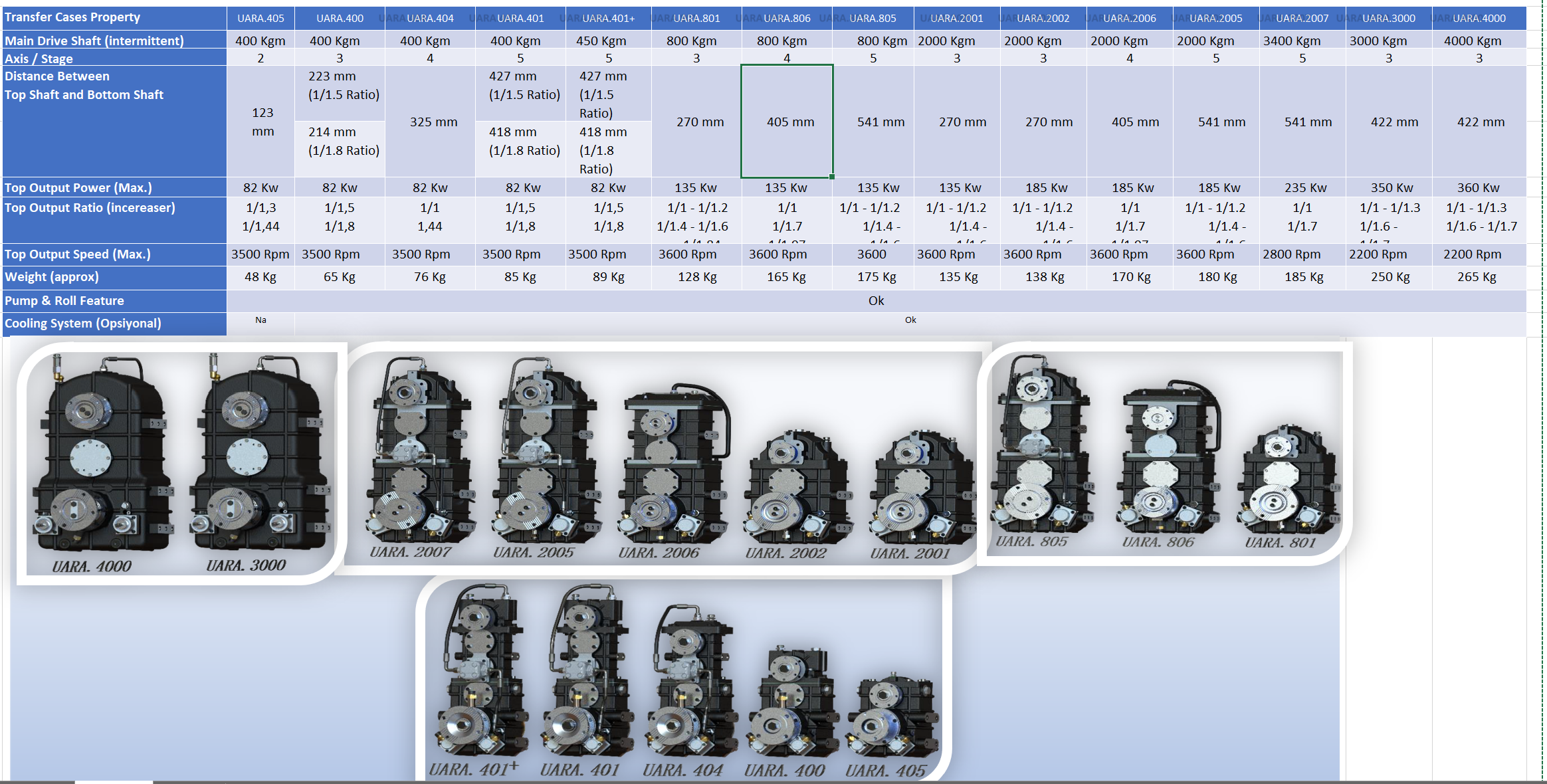Click the UARA.405 column header cell
Image resolution: width=1547 pixels, height=784 pixels.
260,18
